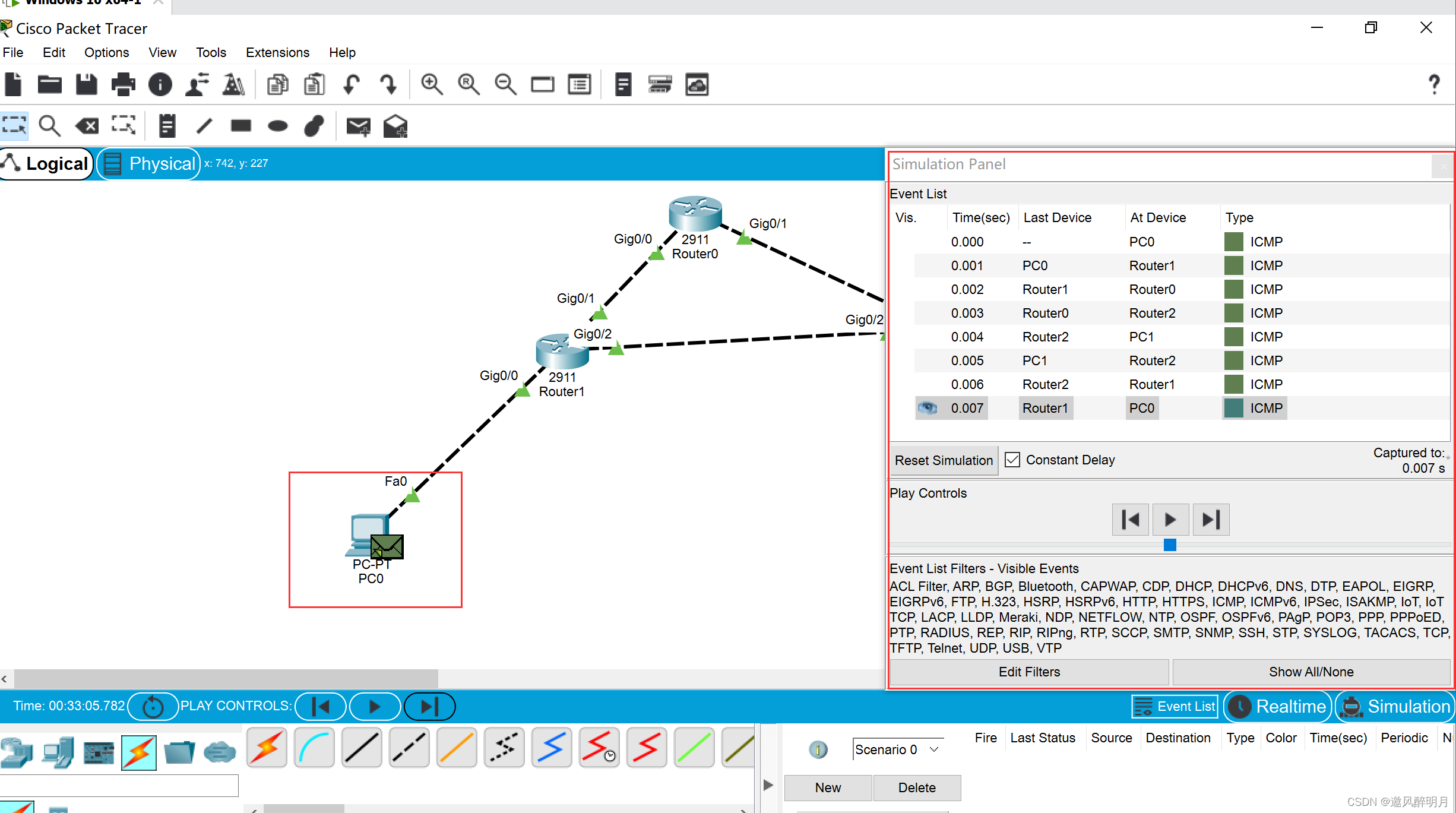The image size is (1456, 813).
Task: Click the Reset Simulation button
Action: point(944,460)
